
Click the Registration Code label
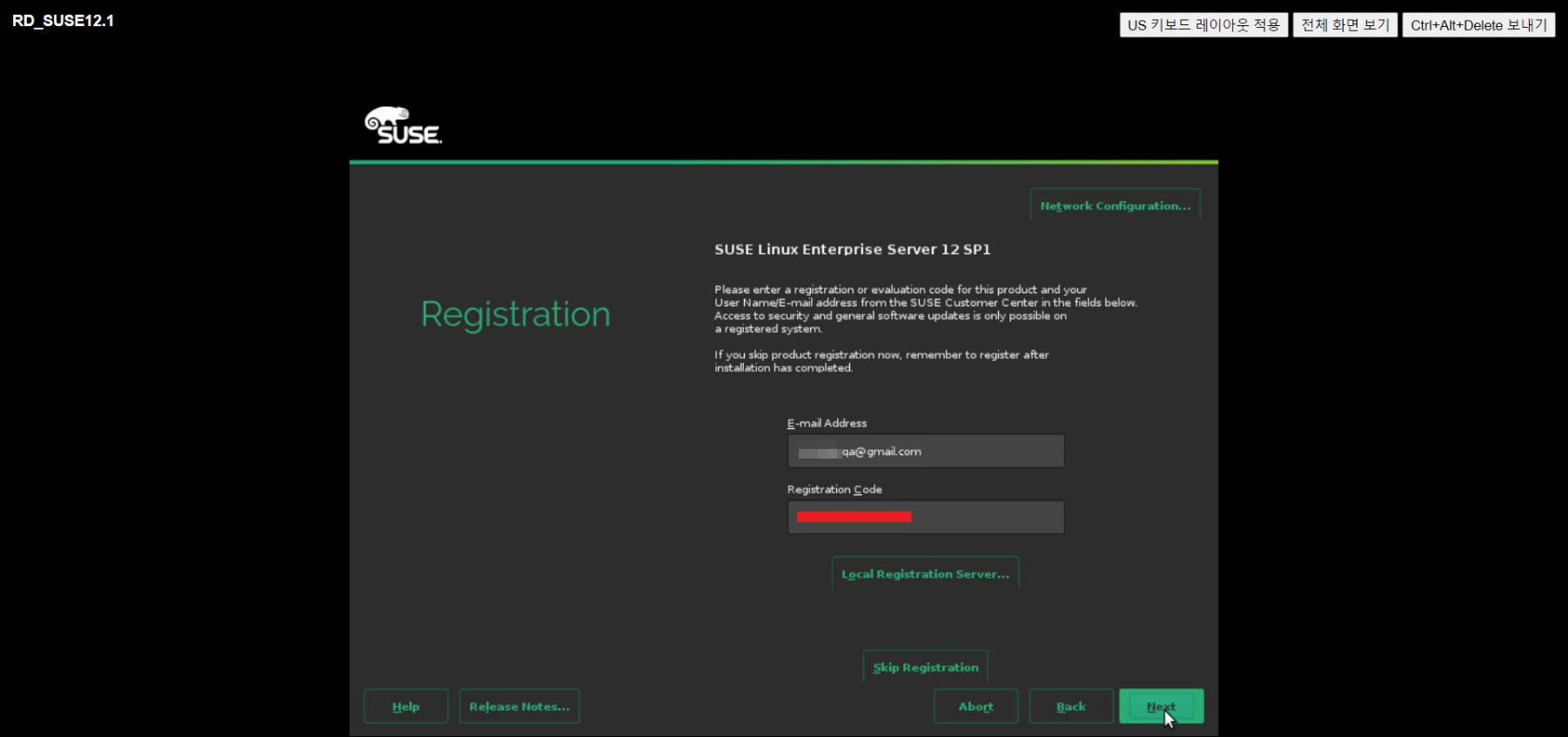tap(834, 489)
